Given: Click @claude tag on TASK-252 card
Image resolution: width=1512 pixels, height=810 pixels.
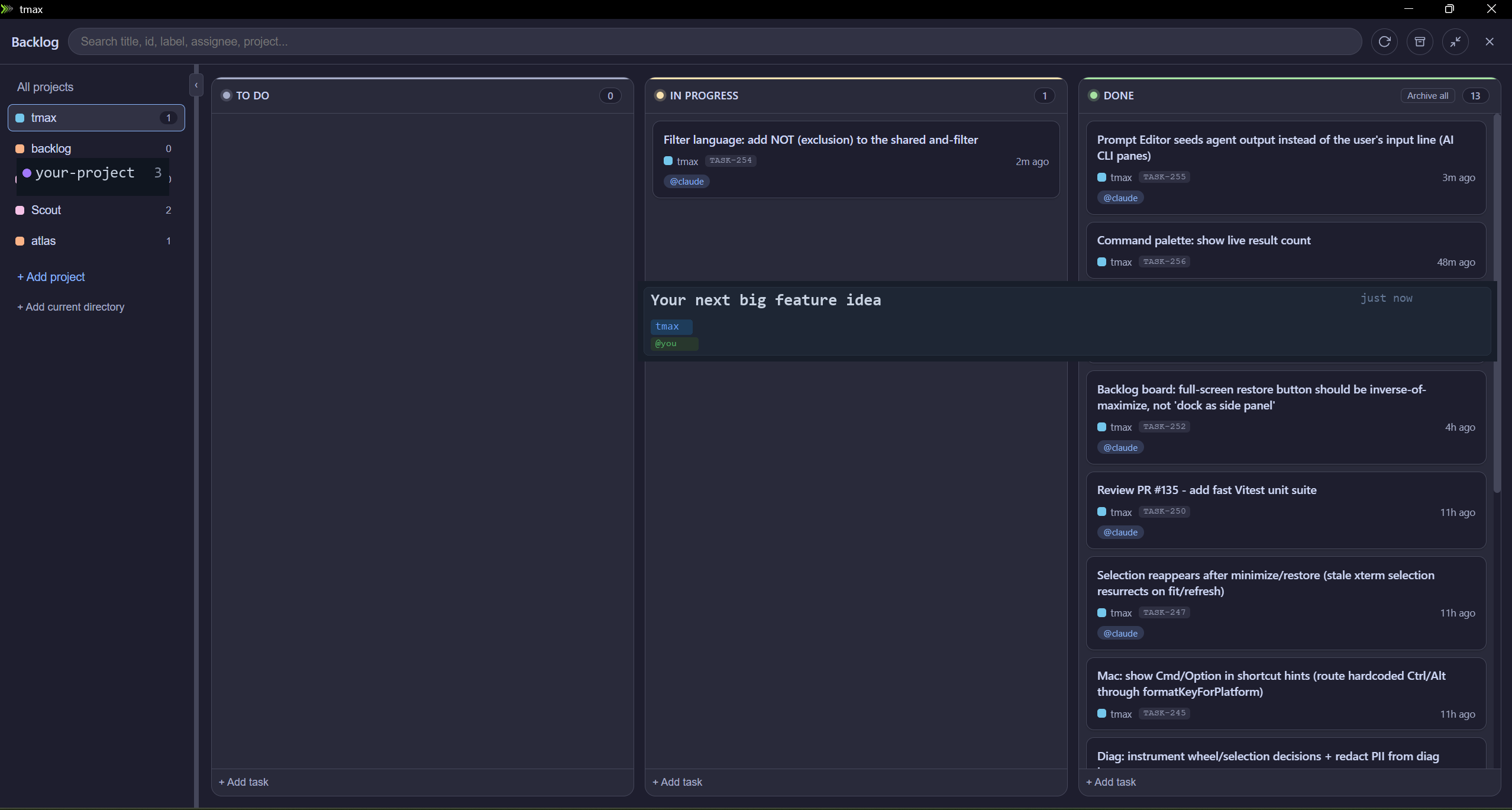Looking at the screenshot, I should click(x=1120, y=448).
